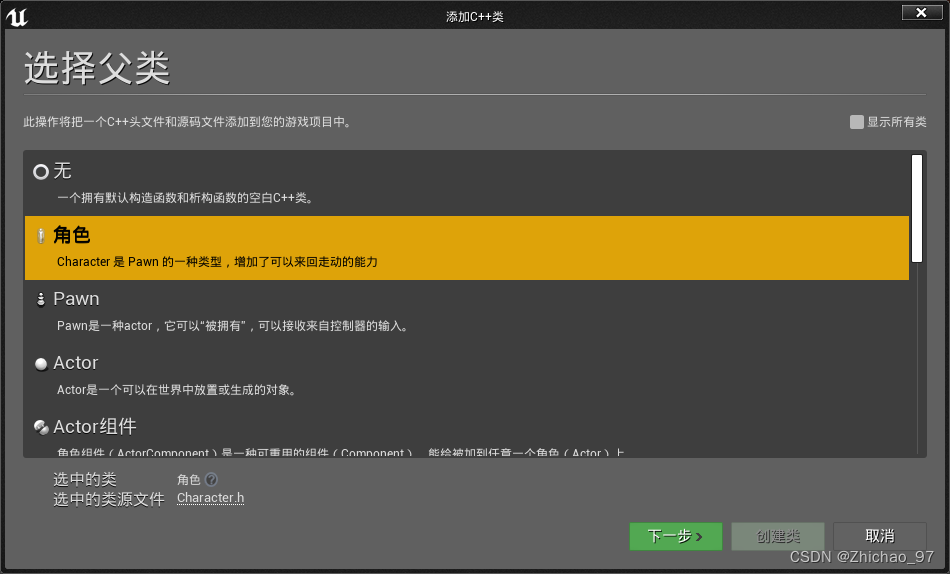Click the 空白C++类 description under 无
This screenshot has width=950, height=574.
(x=185, y=198)
